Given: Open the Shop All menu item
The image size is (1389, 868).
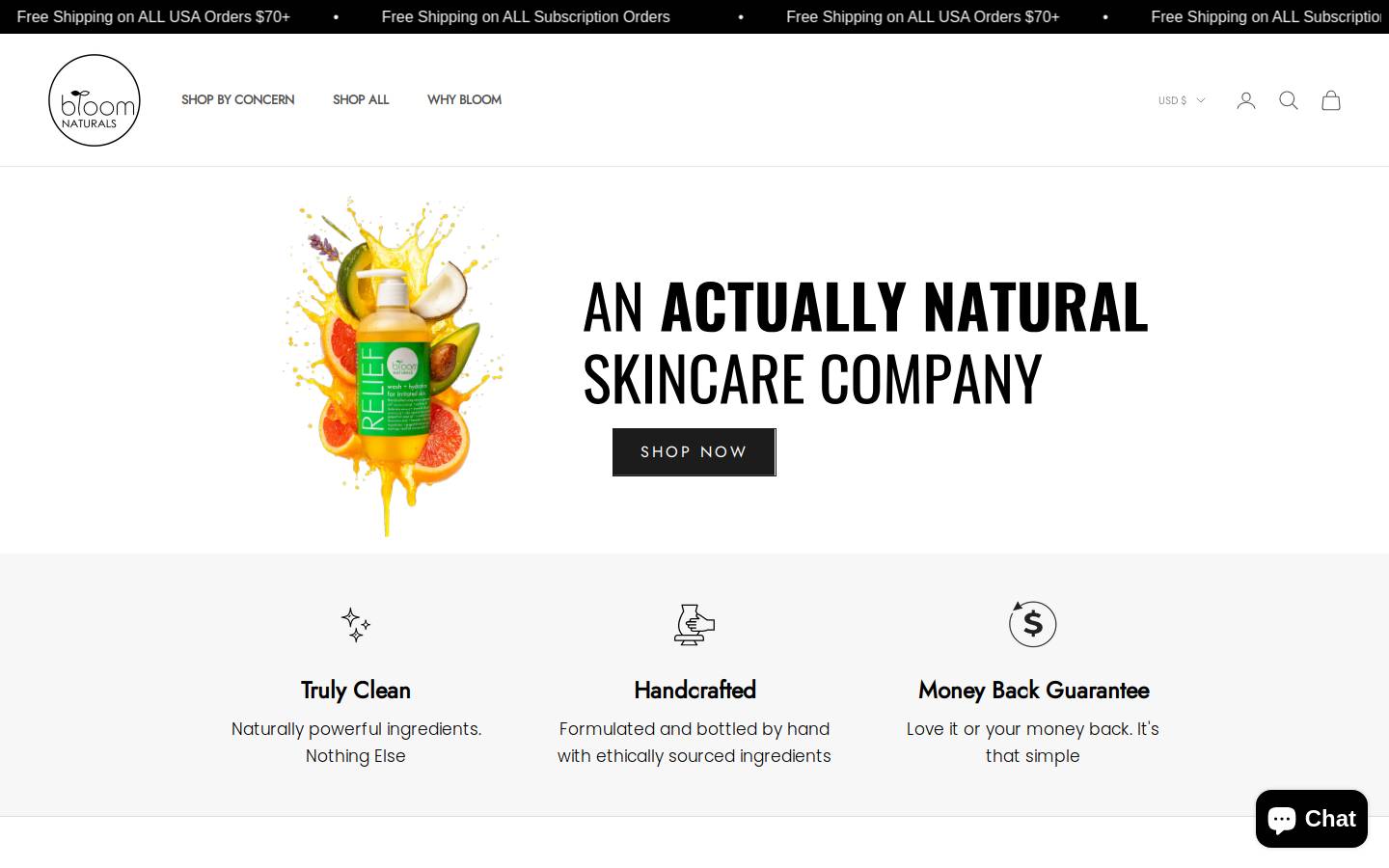Looking at the screenshot, I should tap(361, 99).
